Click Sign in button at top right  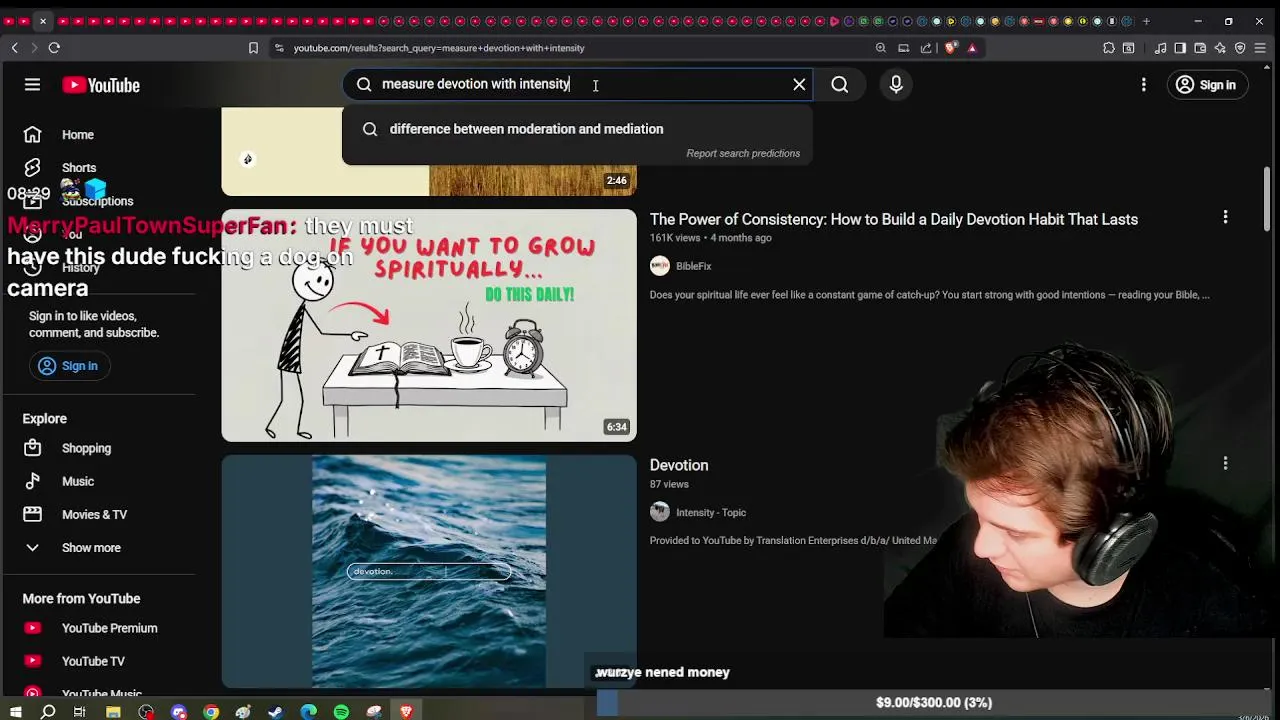[x=1206, y=85]
